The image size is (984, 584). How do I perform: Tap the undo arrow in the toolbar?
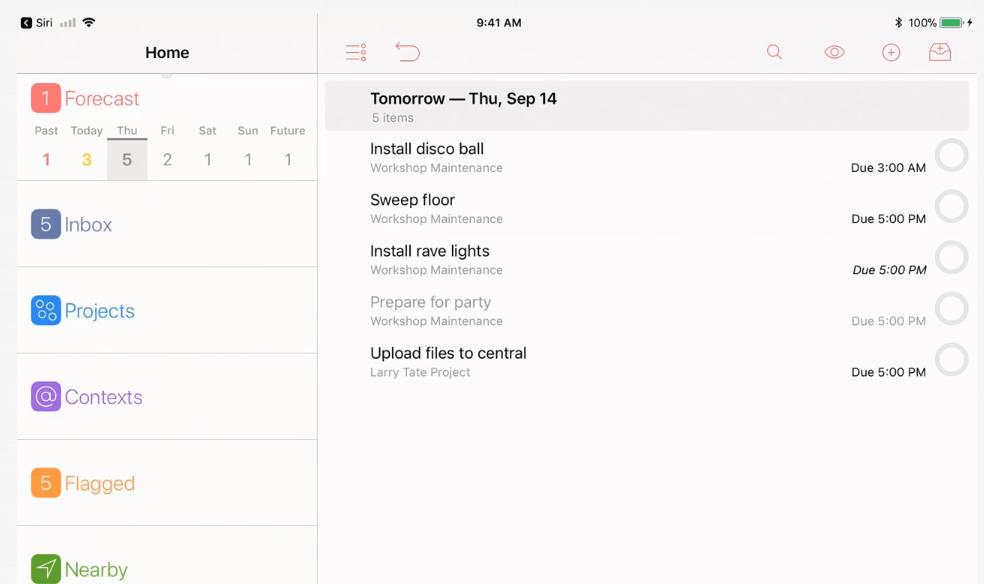click(x=408, y=52)
